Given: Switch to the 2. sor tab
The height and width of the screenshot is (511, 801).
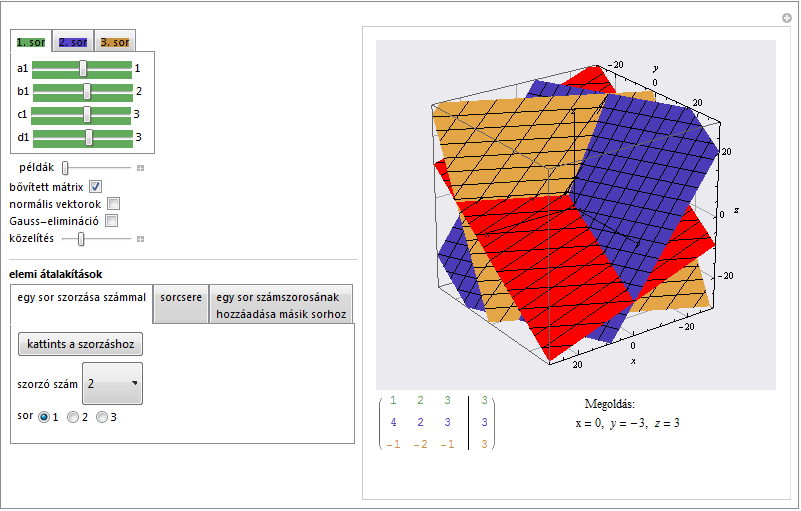Looking at the screenshot, I should 73,42.
